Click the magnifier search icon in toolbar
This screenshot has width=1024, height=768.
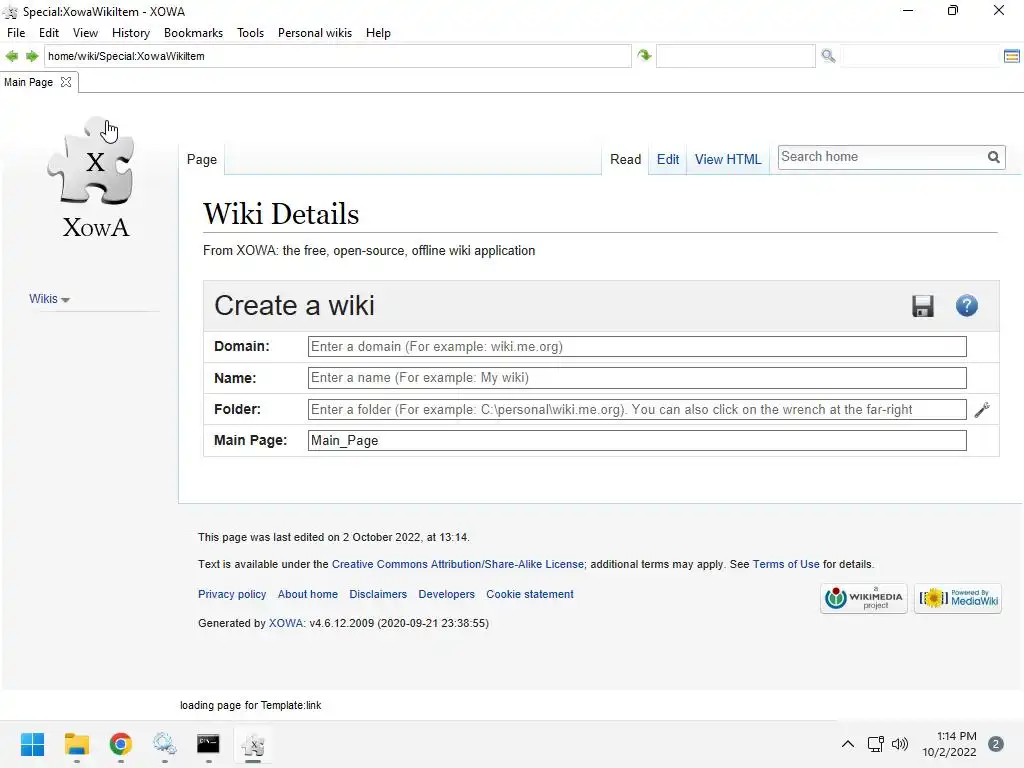point(828,56)
